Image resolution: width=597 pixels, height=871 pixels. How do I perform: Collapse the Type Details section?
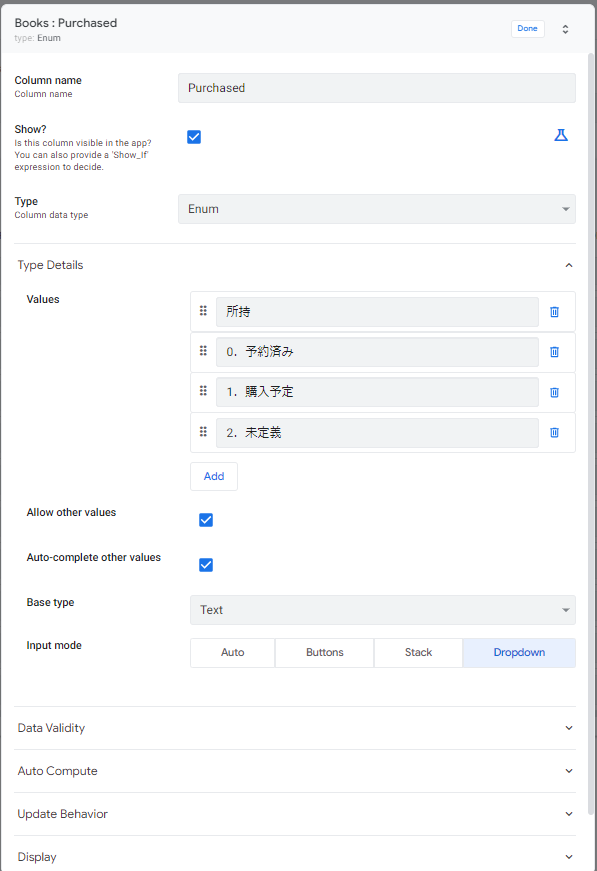[x=568, y=265]
